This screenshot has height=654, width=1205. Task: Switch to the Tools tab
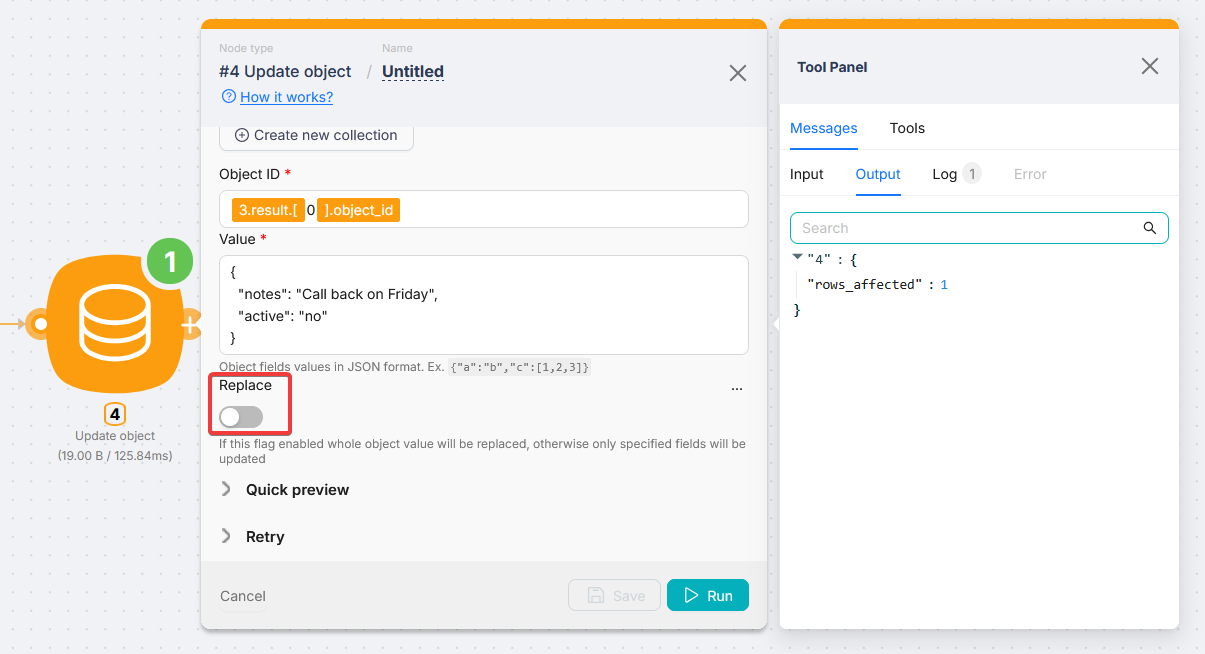tap(907, 128)
